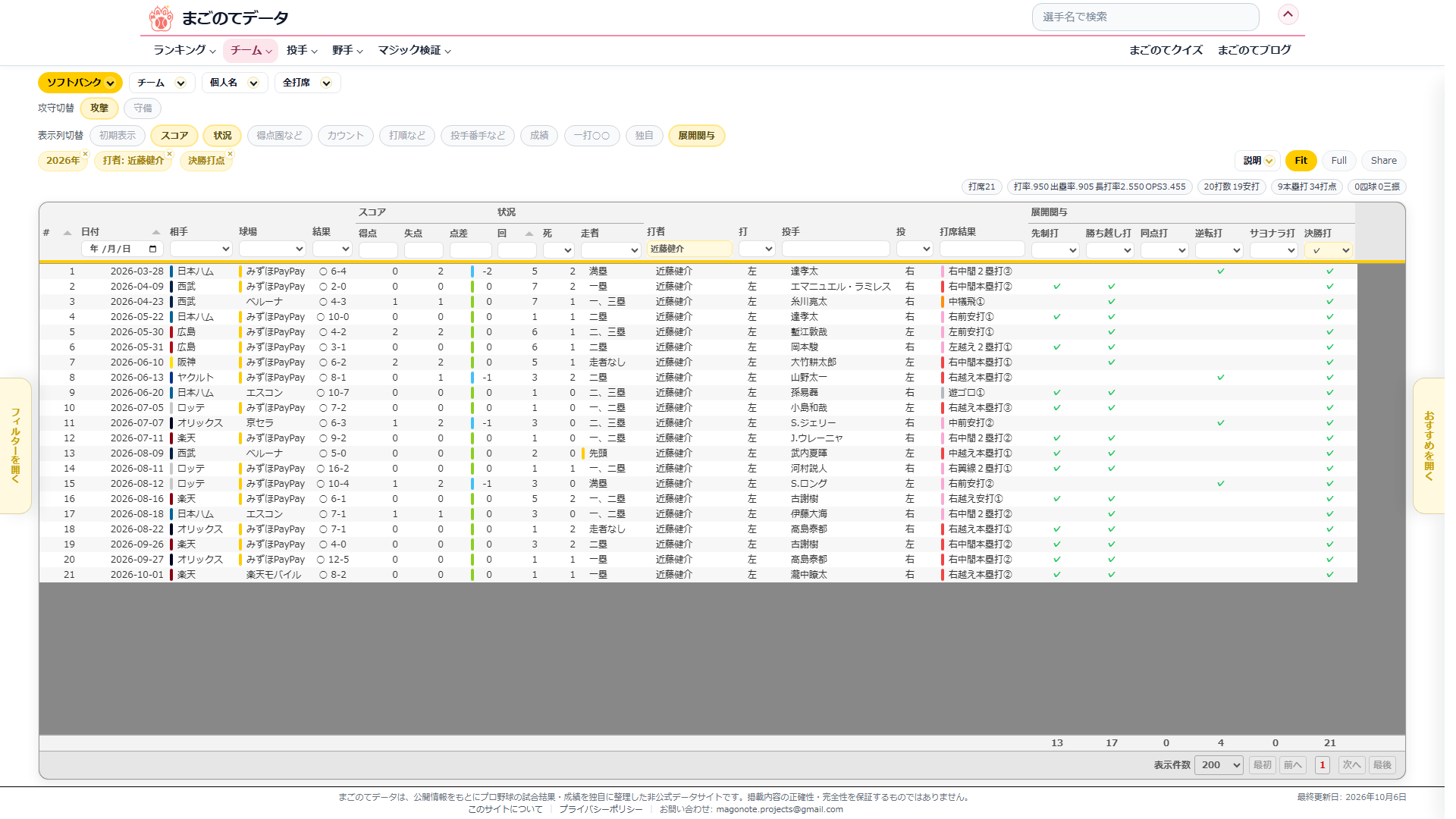This screenshot has width=1456, height=819.
Task: Open the まごのてクイズ link
Action: (1166, 50)
